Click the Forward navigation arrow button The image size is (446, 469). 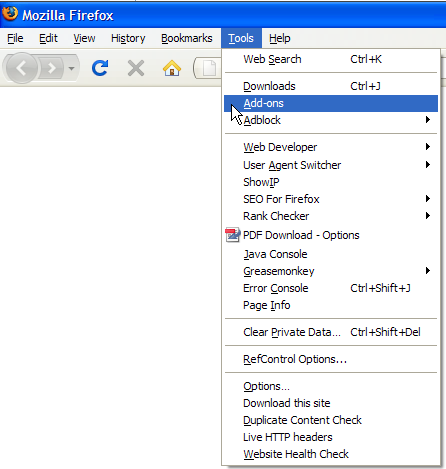point(52,68)
